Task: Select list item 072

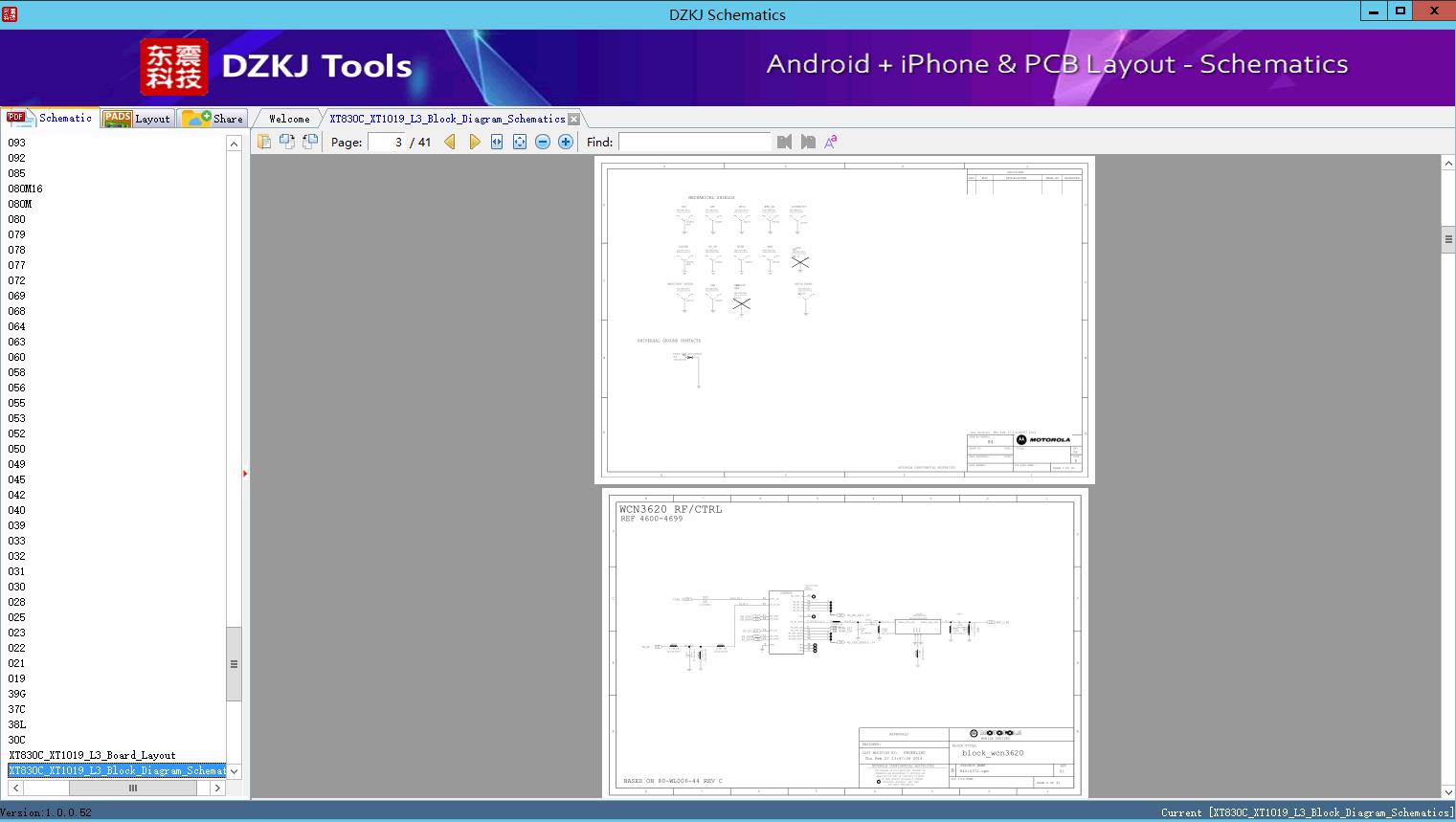Action: pyautogui.click(x=17, y=280)
